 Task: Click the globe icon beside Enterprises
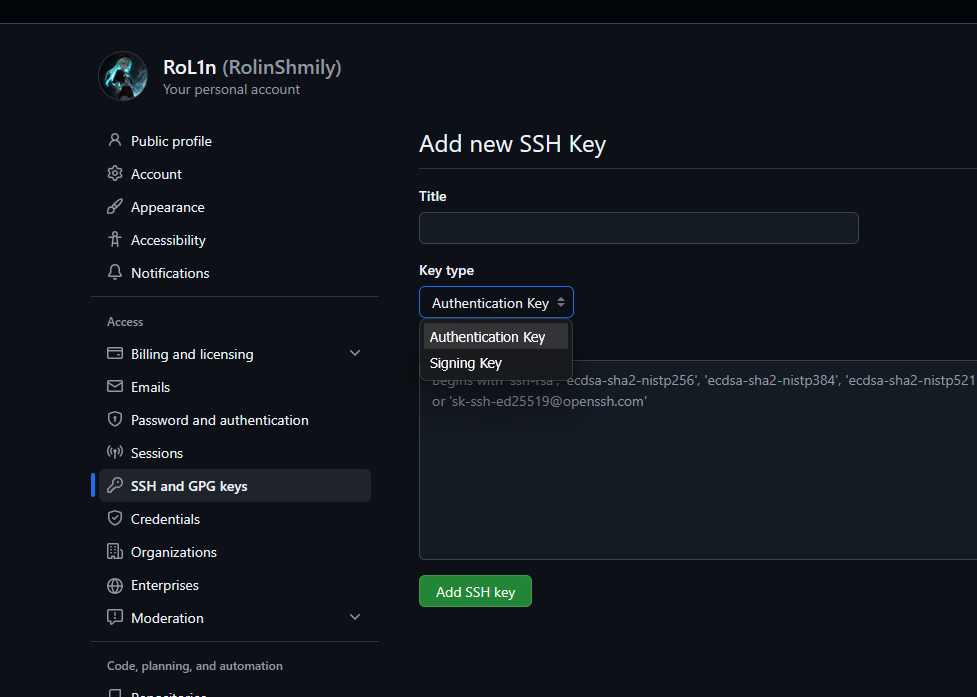pos(115,585)
